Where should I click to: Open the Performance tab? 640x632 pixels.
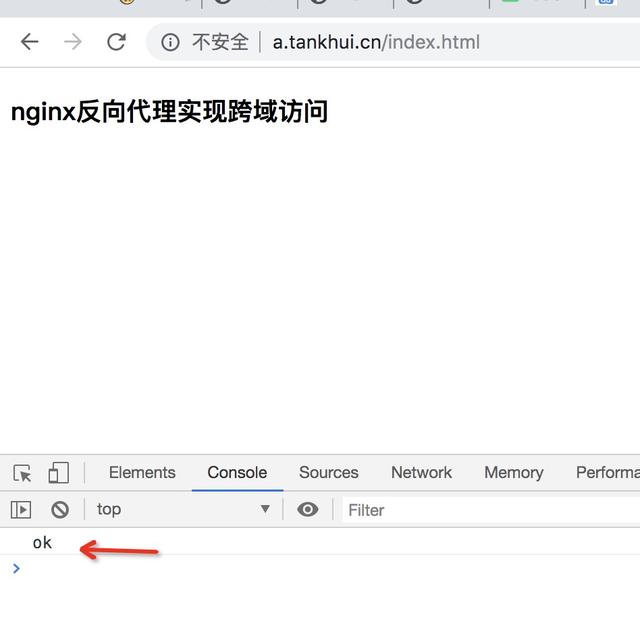pyautogui.click(x=607, y=472)
